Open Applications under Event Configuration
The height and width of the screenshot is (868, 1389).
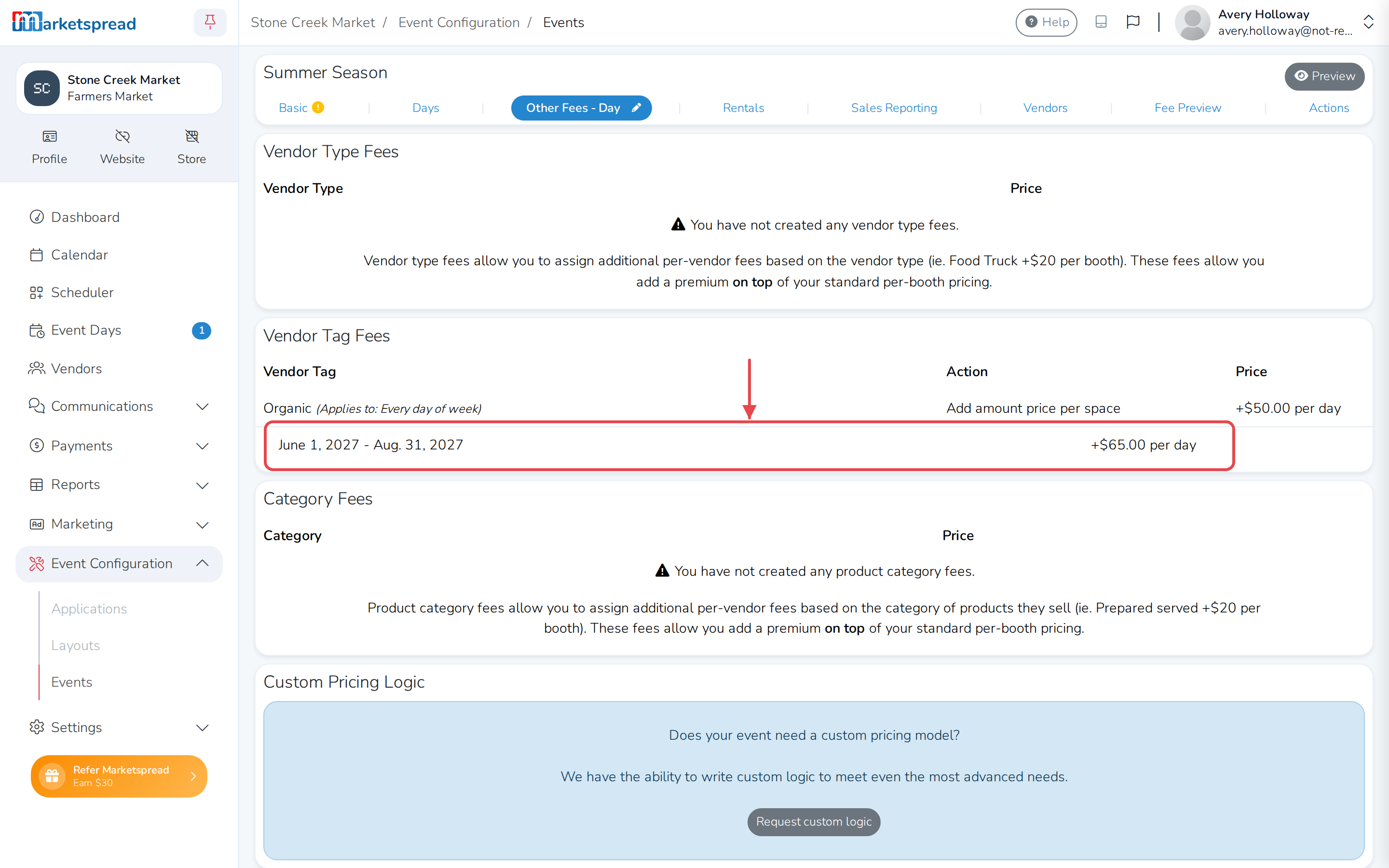click(89, 609)
